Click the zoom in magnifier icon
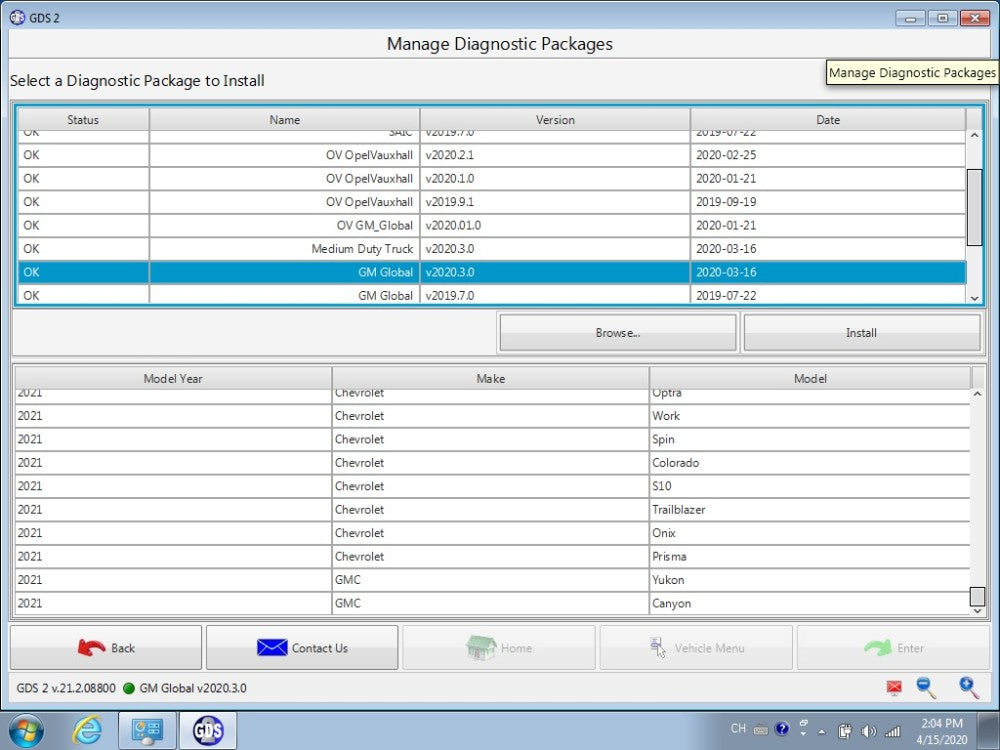The width and height of the screenshot is (1000, 750). click(x=967, y=688)
